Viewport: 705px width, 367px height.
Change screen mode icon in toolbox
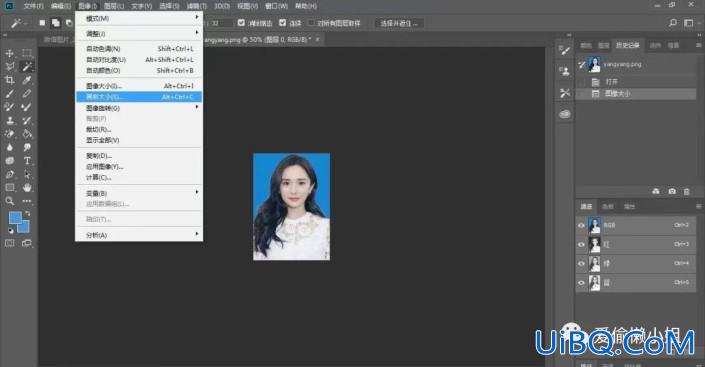[27, 243]
